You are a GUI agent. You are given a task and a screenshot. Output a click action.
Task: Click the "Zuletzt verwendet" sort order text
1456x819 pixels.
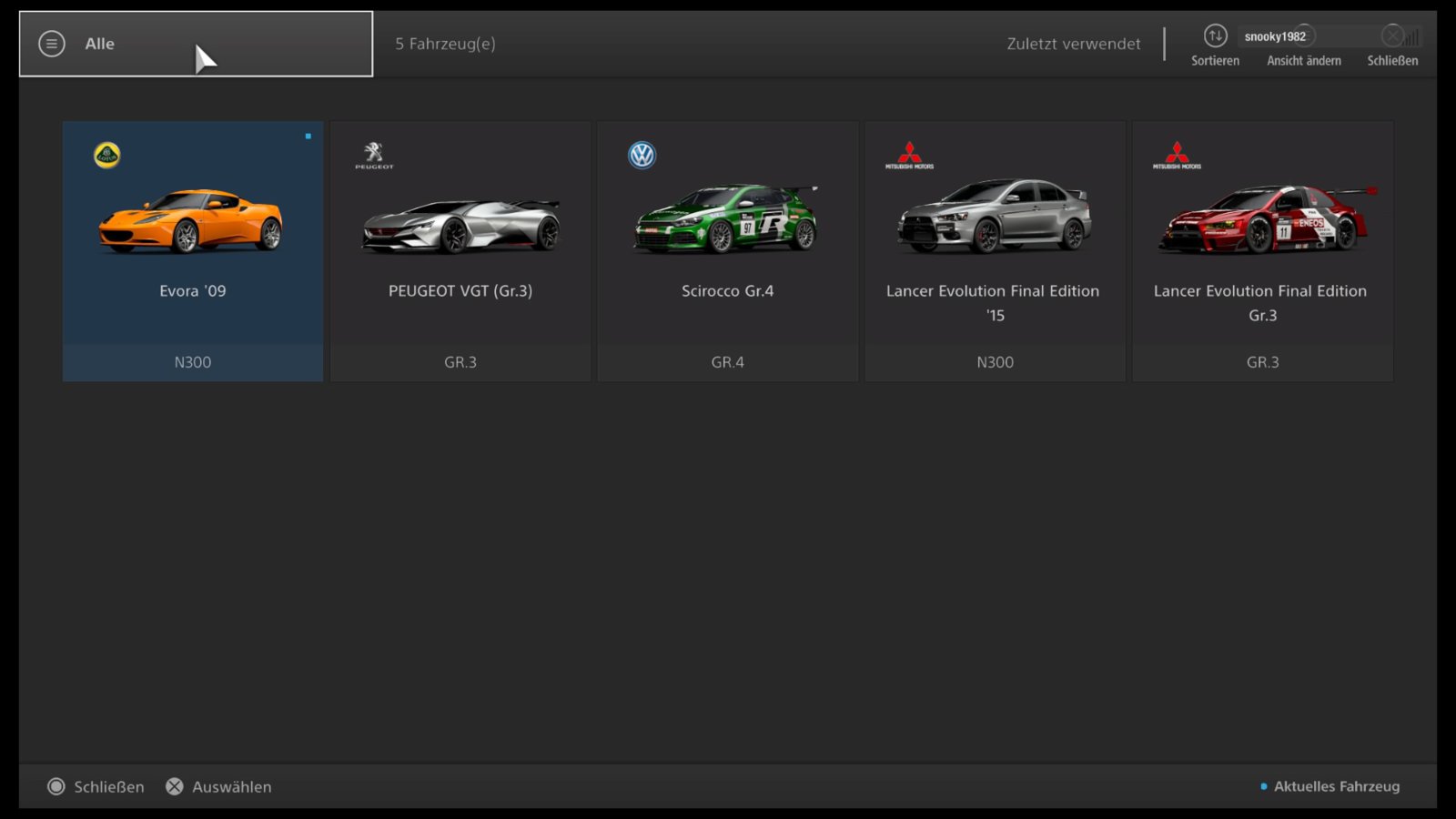(x=1074, y=44)
